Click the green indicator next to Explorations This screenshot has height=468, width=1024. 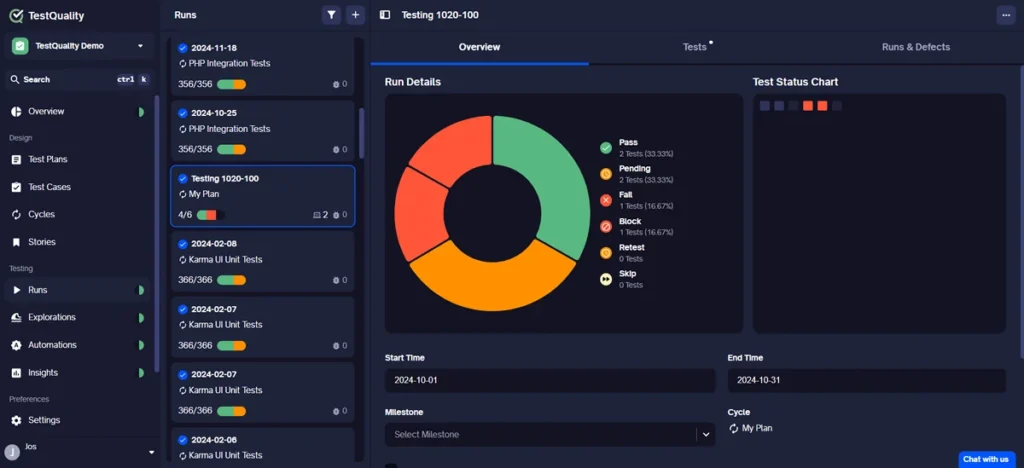[x=140, y=317]
